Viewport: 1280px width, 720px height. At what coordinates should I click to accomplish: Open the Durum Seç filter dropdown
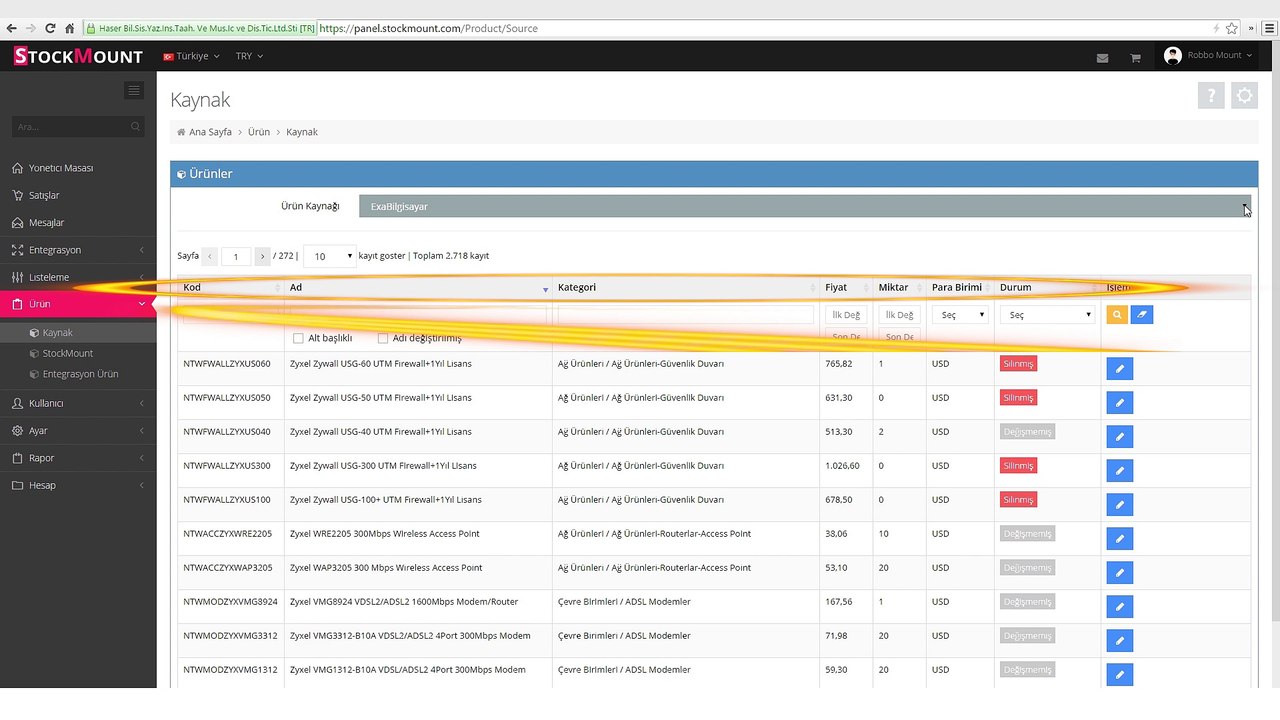click(1047, 315)
